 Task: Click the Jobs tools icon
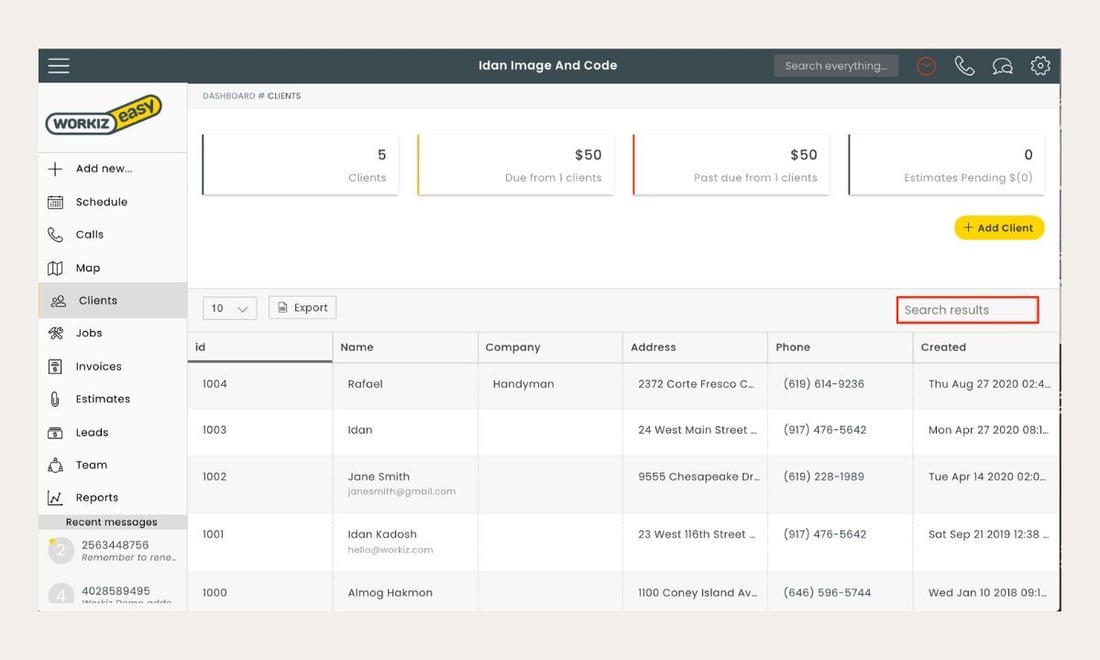pyautogui.click(x=55, y=333)
